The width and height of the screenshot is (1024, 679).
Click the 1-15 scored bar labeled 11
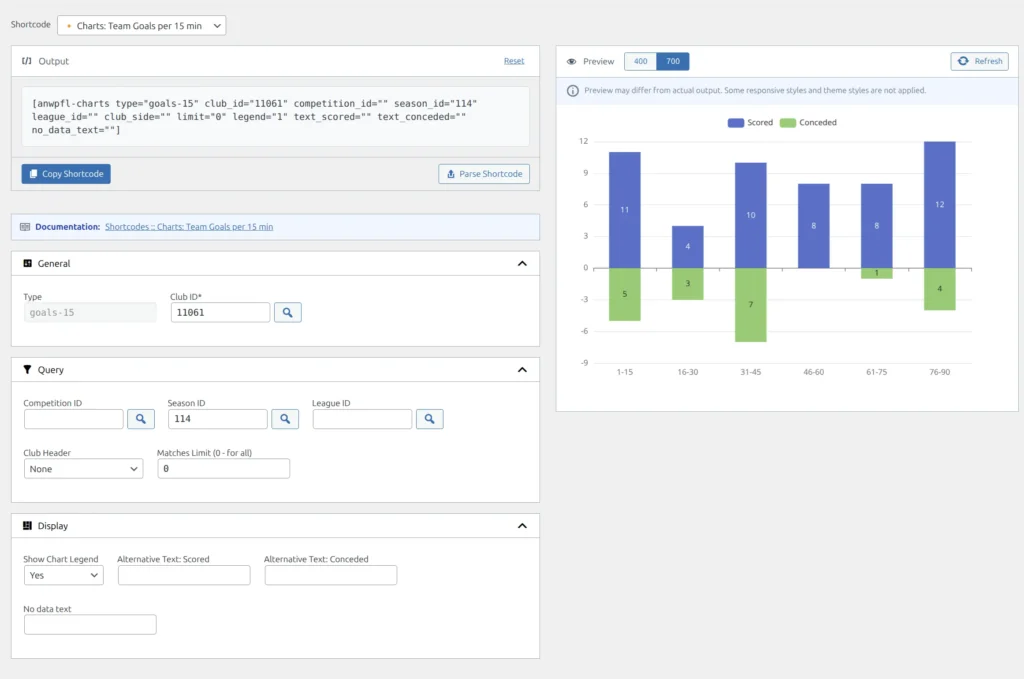click(624, 210)
